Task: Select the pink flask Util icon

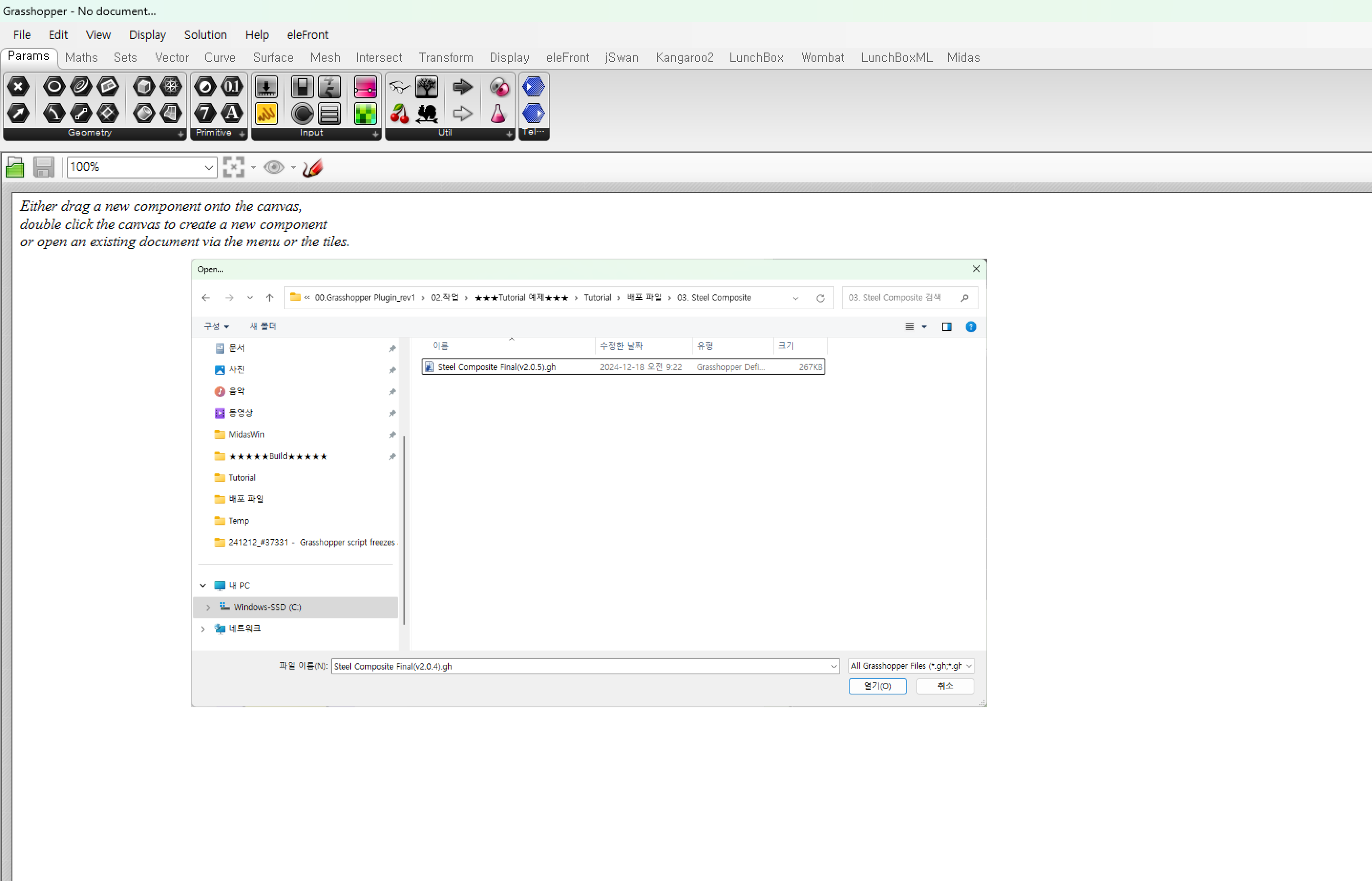Action: (x=498, y=113)
